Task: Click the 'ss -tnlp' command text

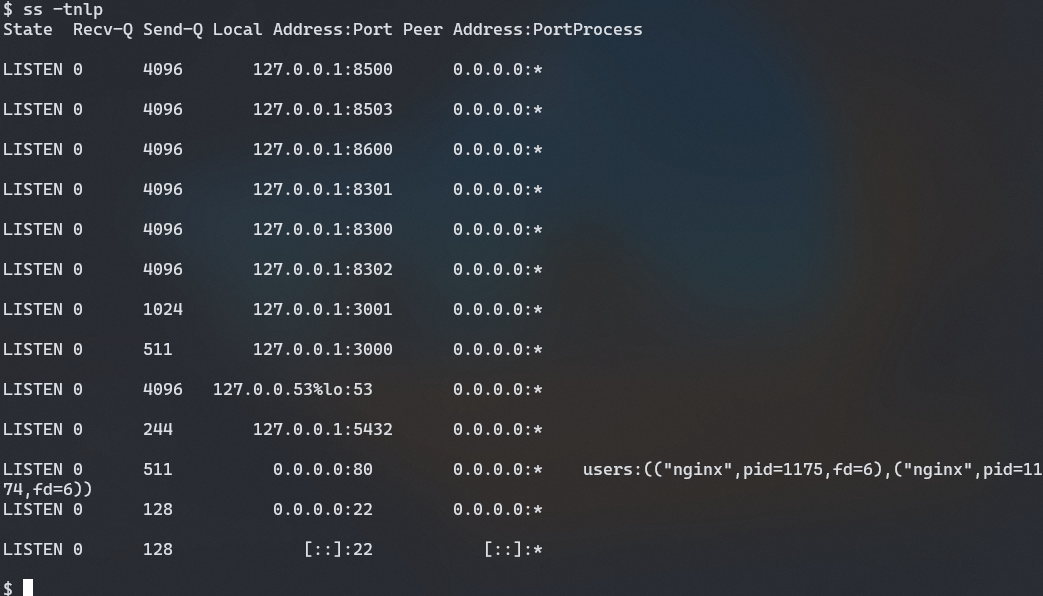Action: coord(62,10)
